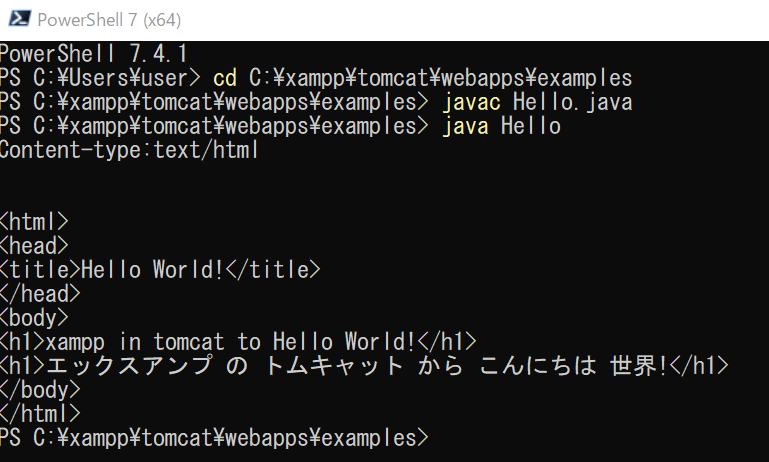This screenshot has width=769, height=462.
Task: Click the yellow "javac" command word
Action: coord(471,102)
